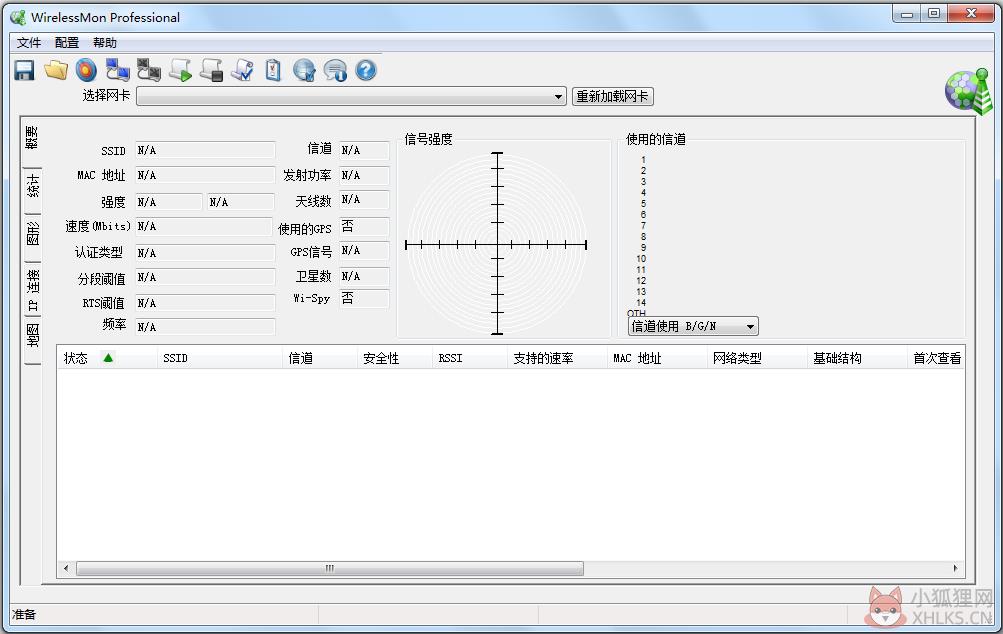Sort by the RSSI column header
Viewport: 1003px width, 634px height.
coord(470,358)
